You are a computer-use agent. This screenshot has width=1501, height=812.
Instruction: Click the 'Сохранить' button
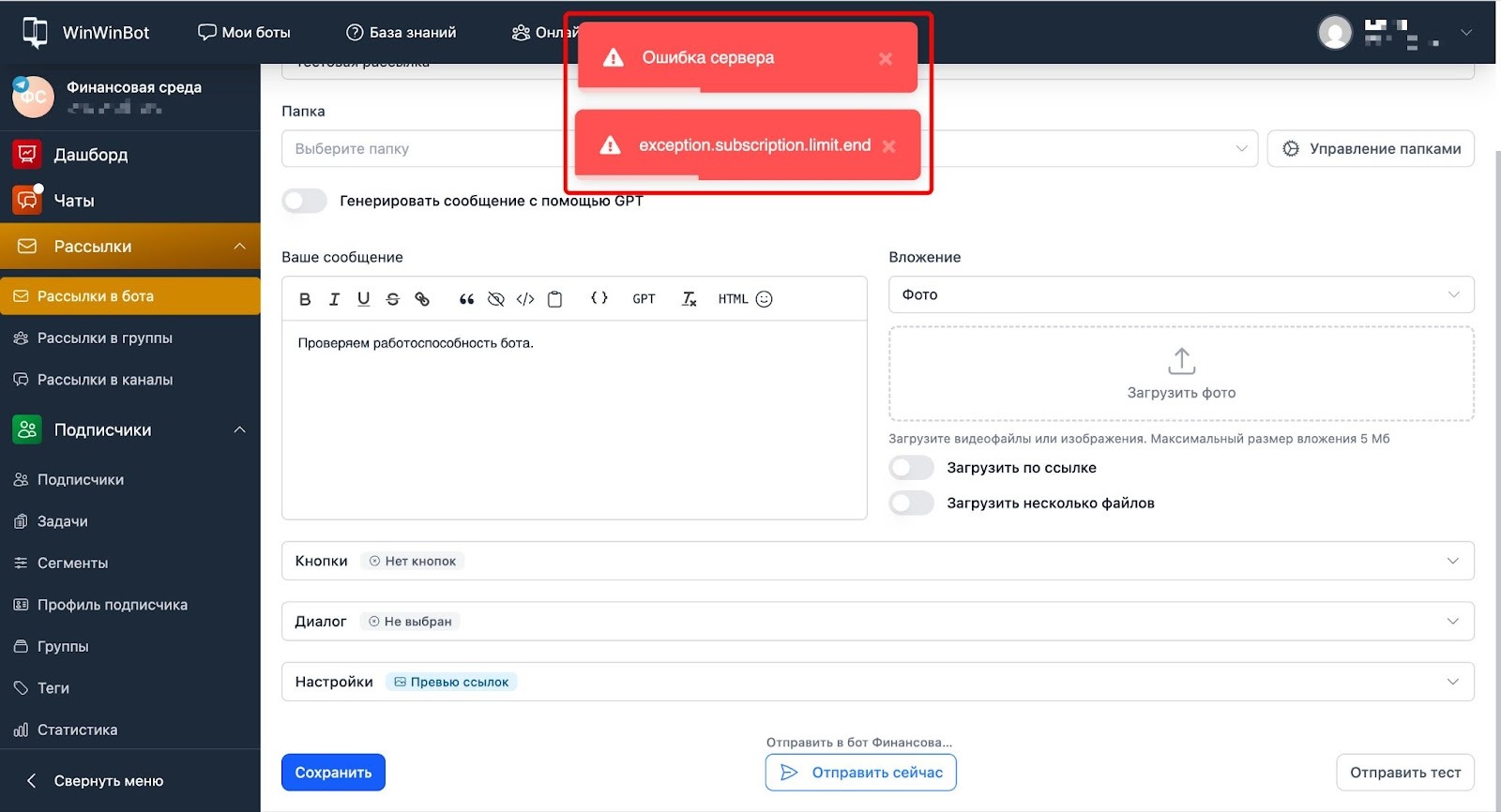pyautogui.click(x=333, y=773)
